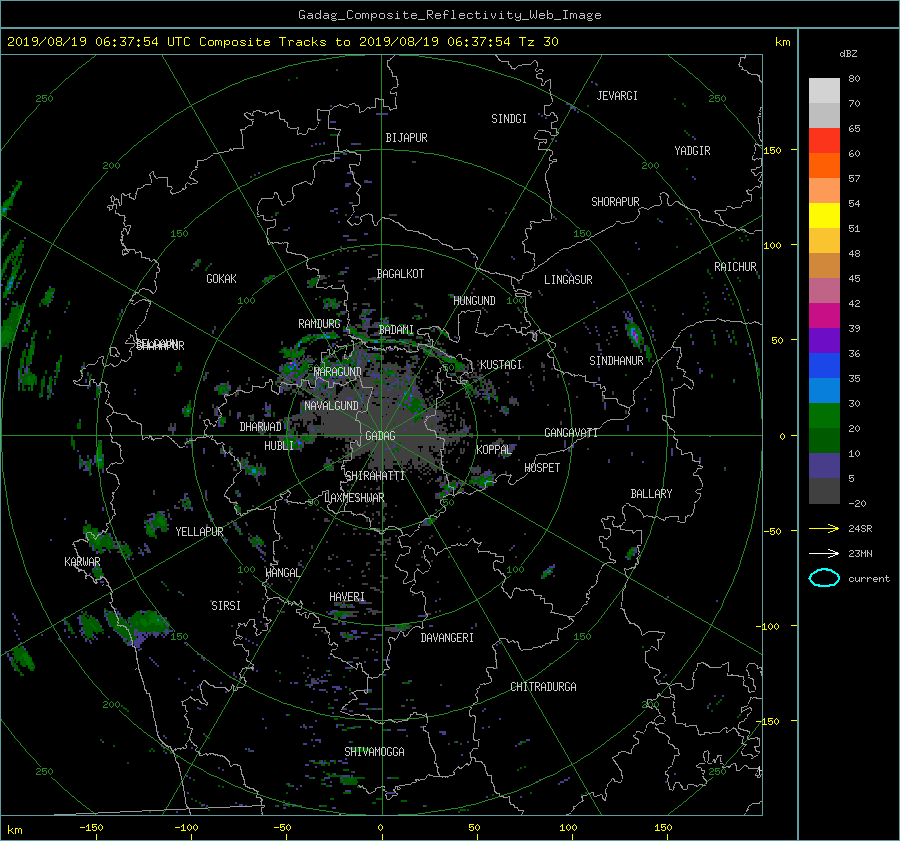Screen dimensions: 900x841
Task: Click the dBZ legend heading
Action: click(x=848, y=54)
